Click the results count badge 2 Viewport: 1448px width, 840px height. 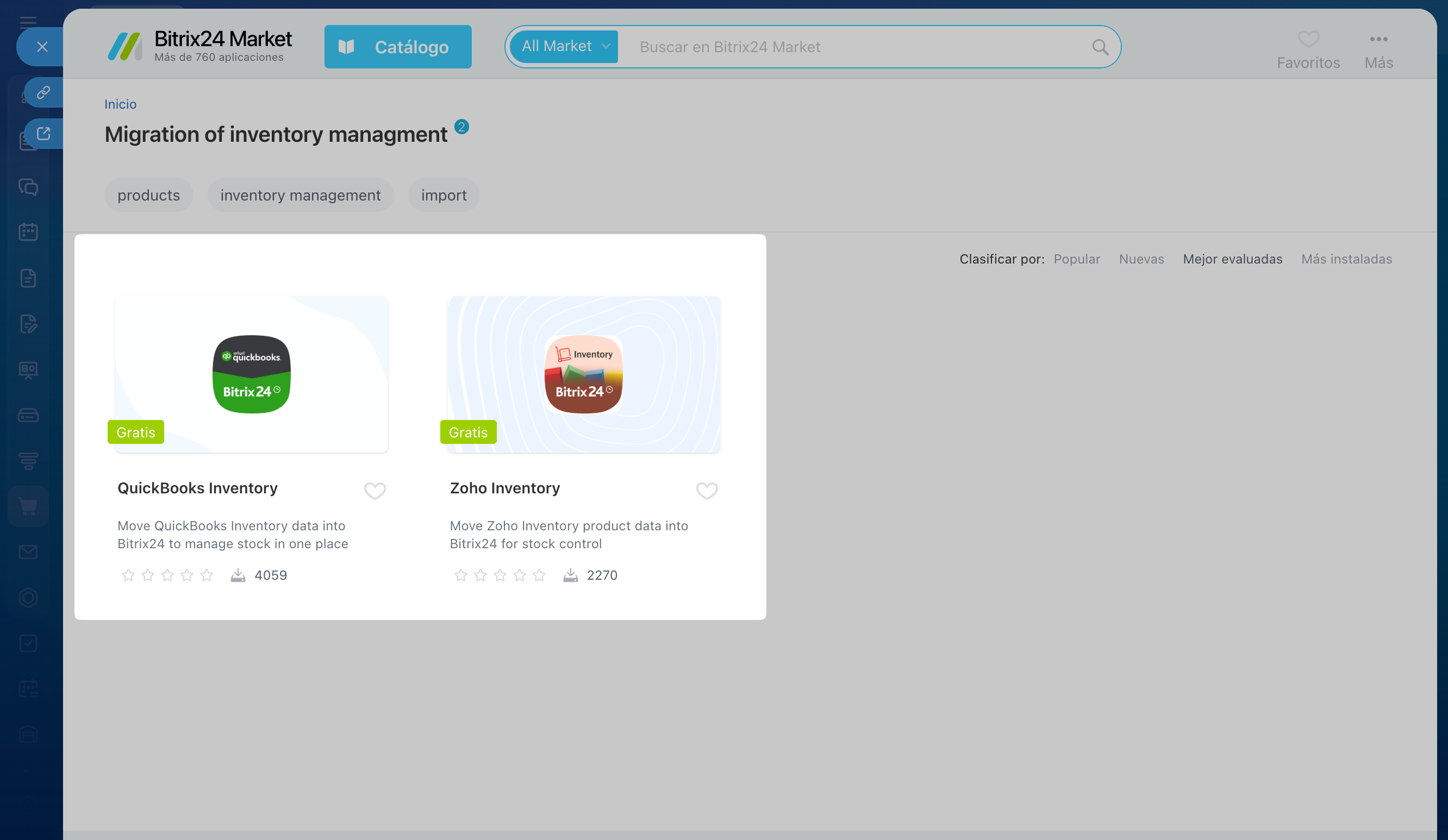coord(461,127)
